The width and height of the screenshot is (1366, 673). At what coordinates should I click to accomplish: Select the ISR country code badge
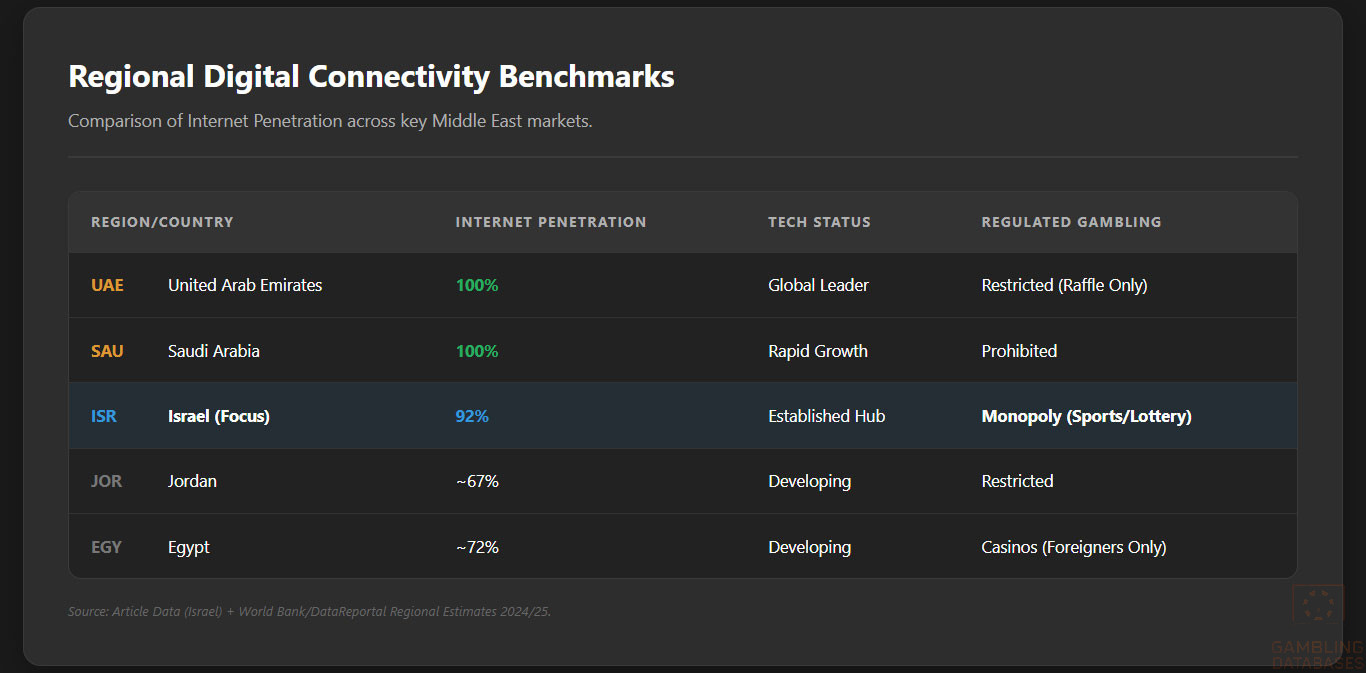point(104,416)
